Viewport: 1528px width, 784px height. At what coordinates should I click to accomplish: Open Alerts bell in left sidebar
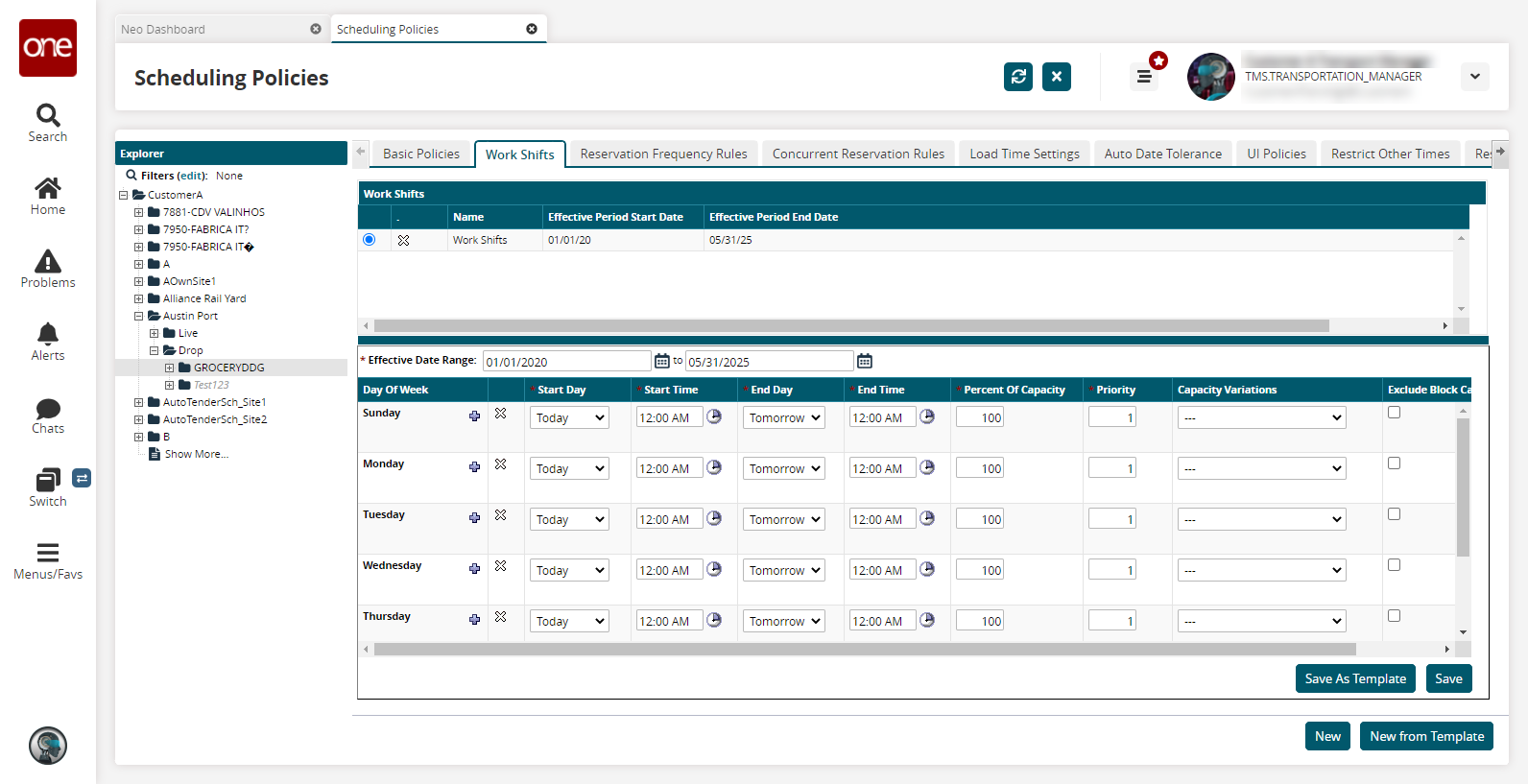pos(48,334)
